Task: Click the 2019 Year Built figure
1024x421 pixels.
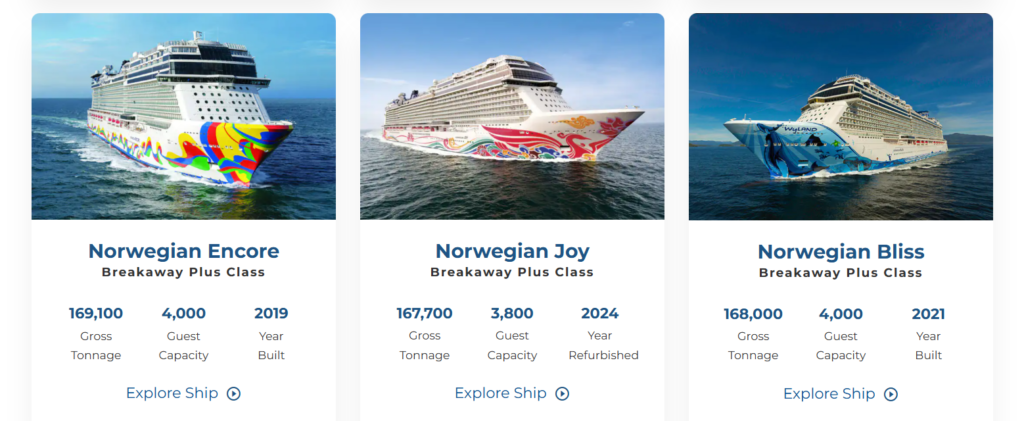Action: pyautogui.click(x=271, y=314)
